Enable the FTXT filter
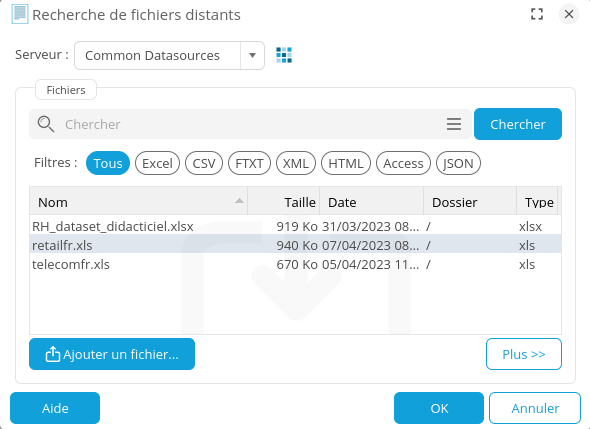The image size is (590, 429). click(249, 163)
